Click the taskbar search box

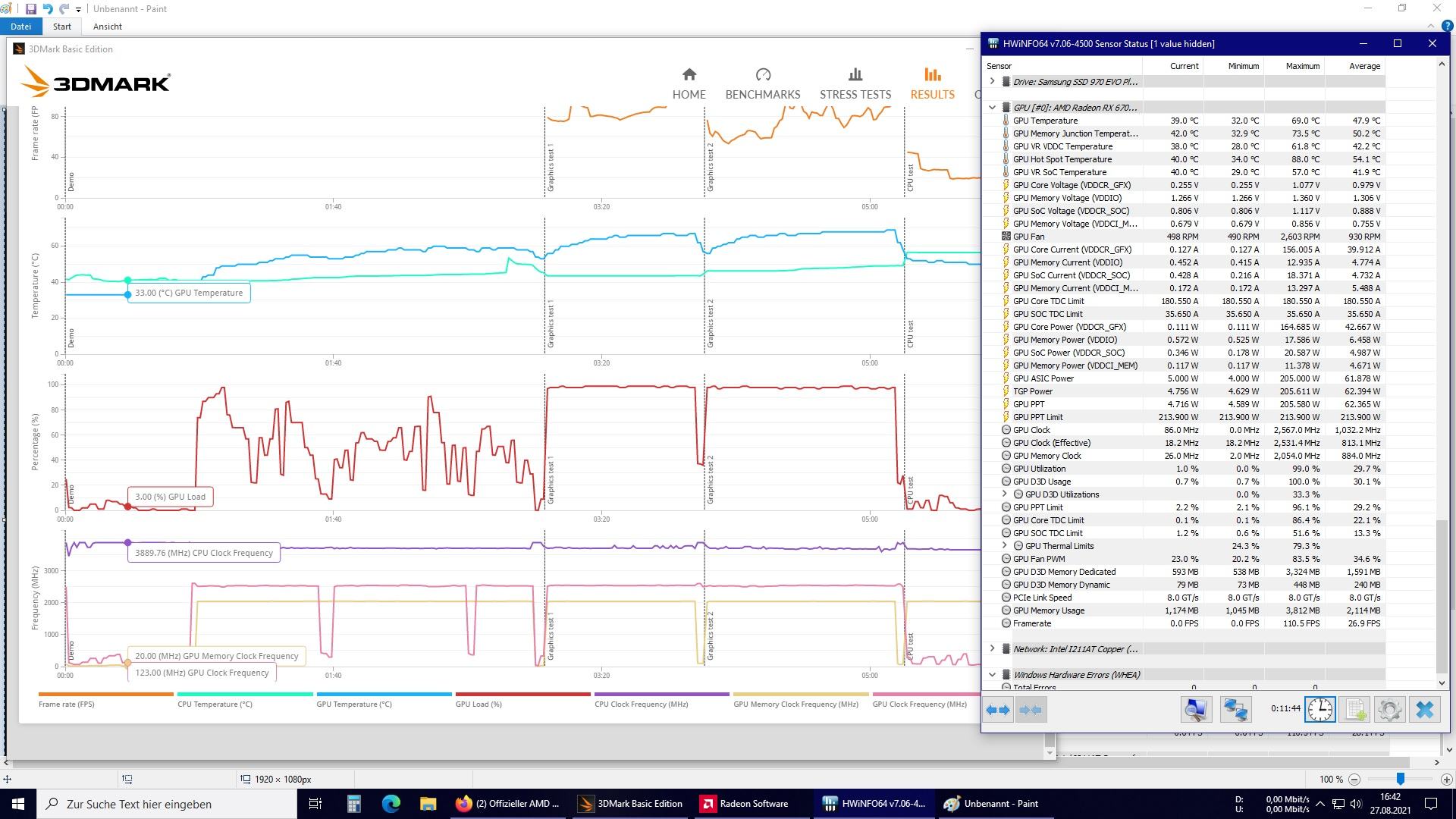click(x=167, y=804)
